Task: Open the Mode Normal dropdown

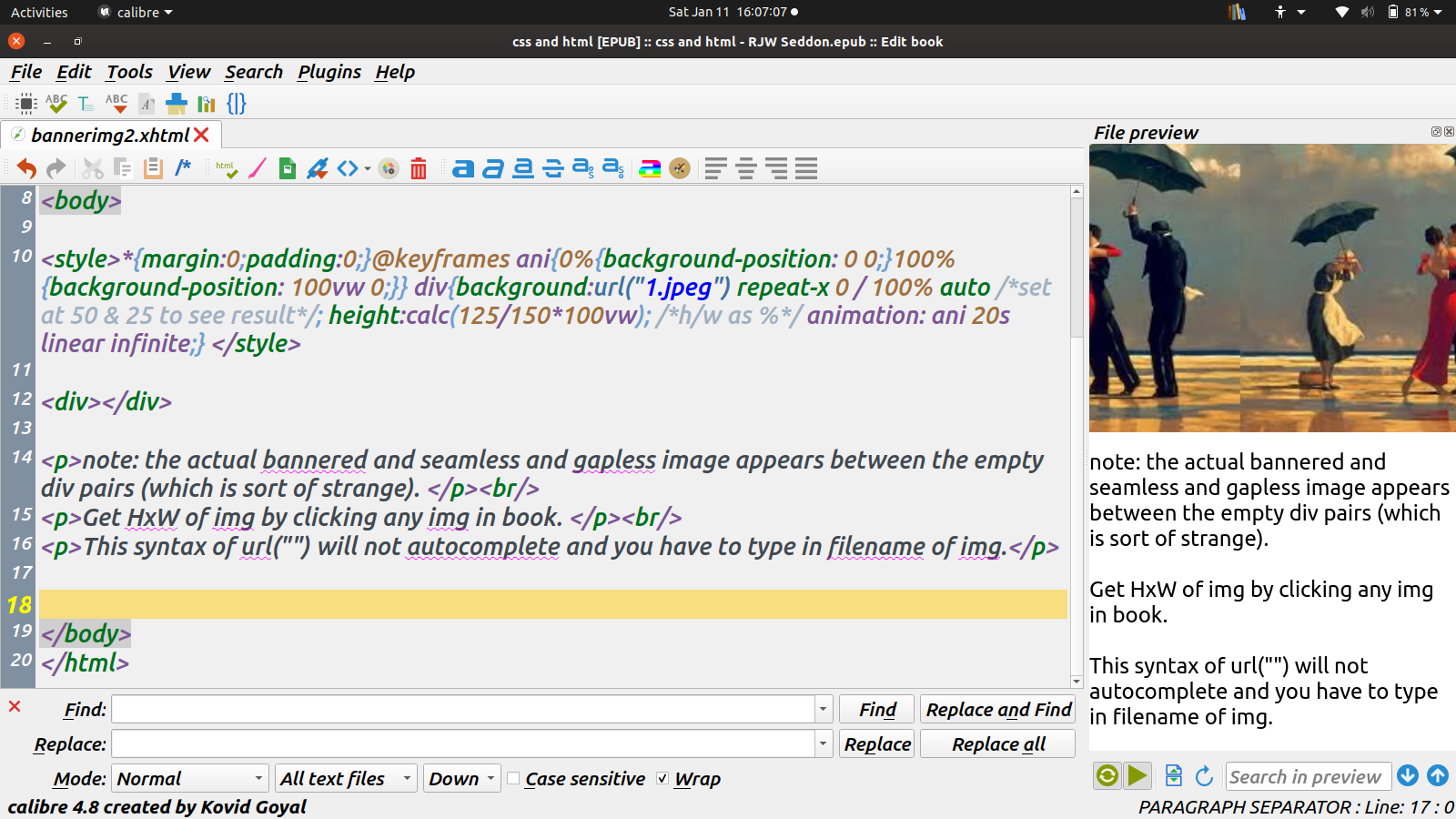Action: (190, 779)
